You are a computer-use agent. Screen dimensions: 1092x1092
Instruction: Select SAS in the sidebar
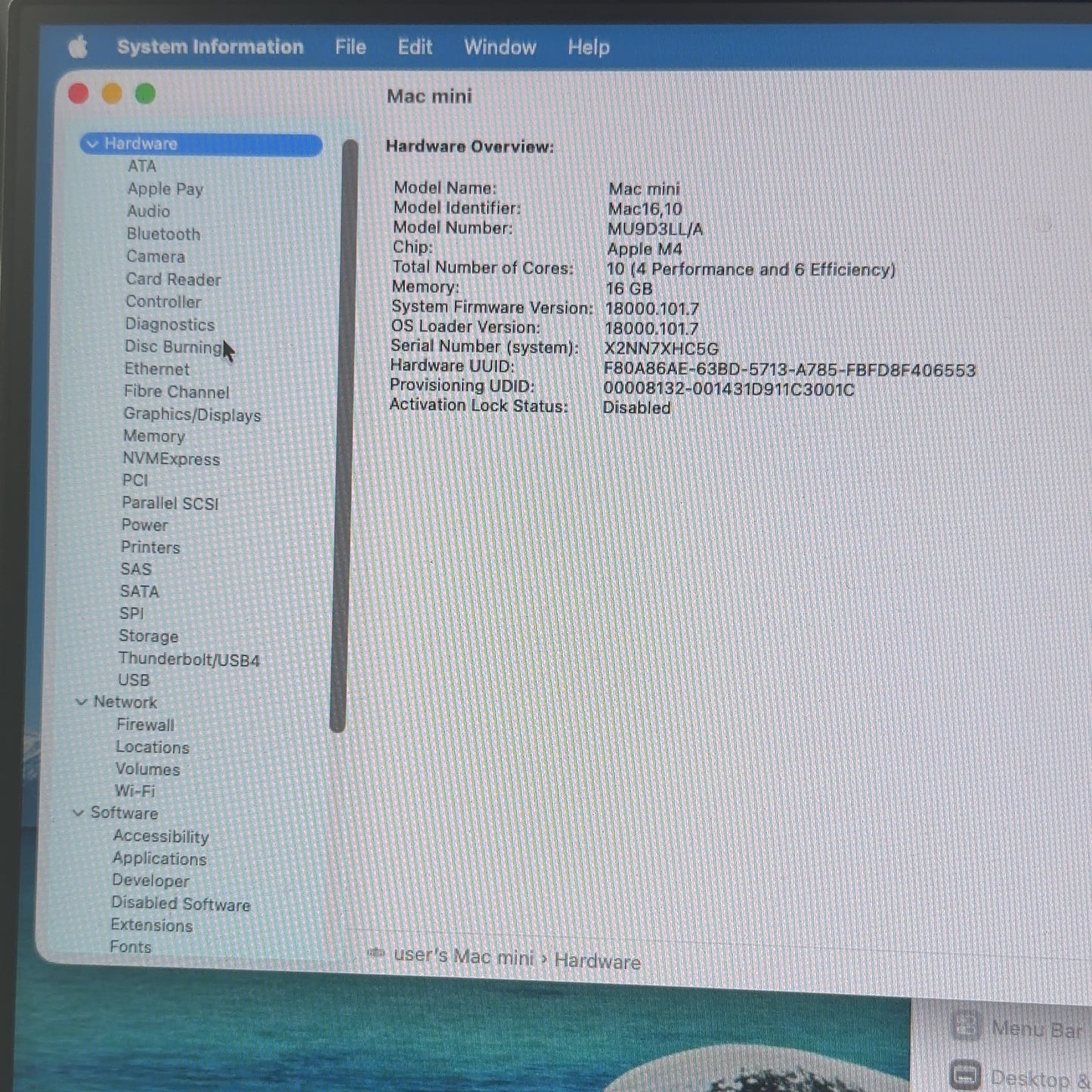coord(136,569)
